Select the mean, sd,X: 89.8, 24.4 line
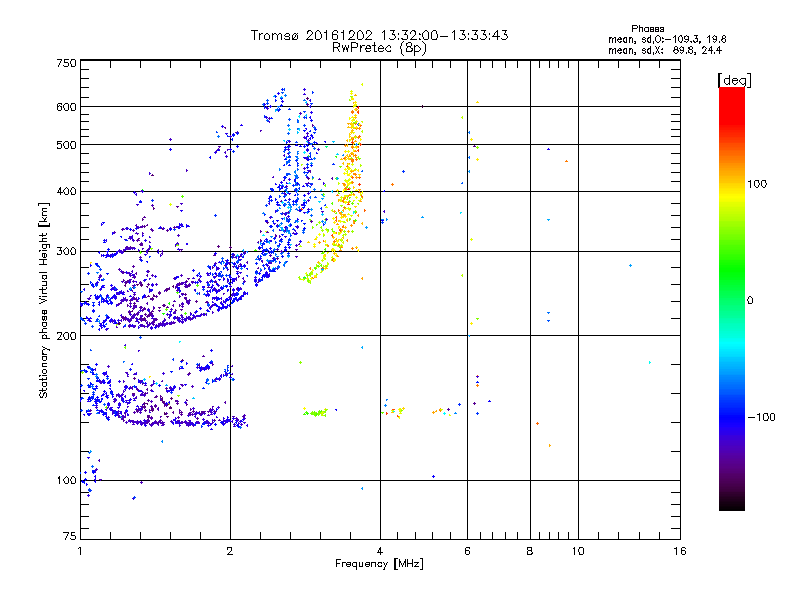This screenshot has width=800, height=600. [665, 50]
